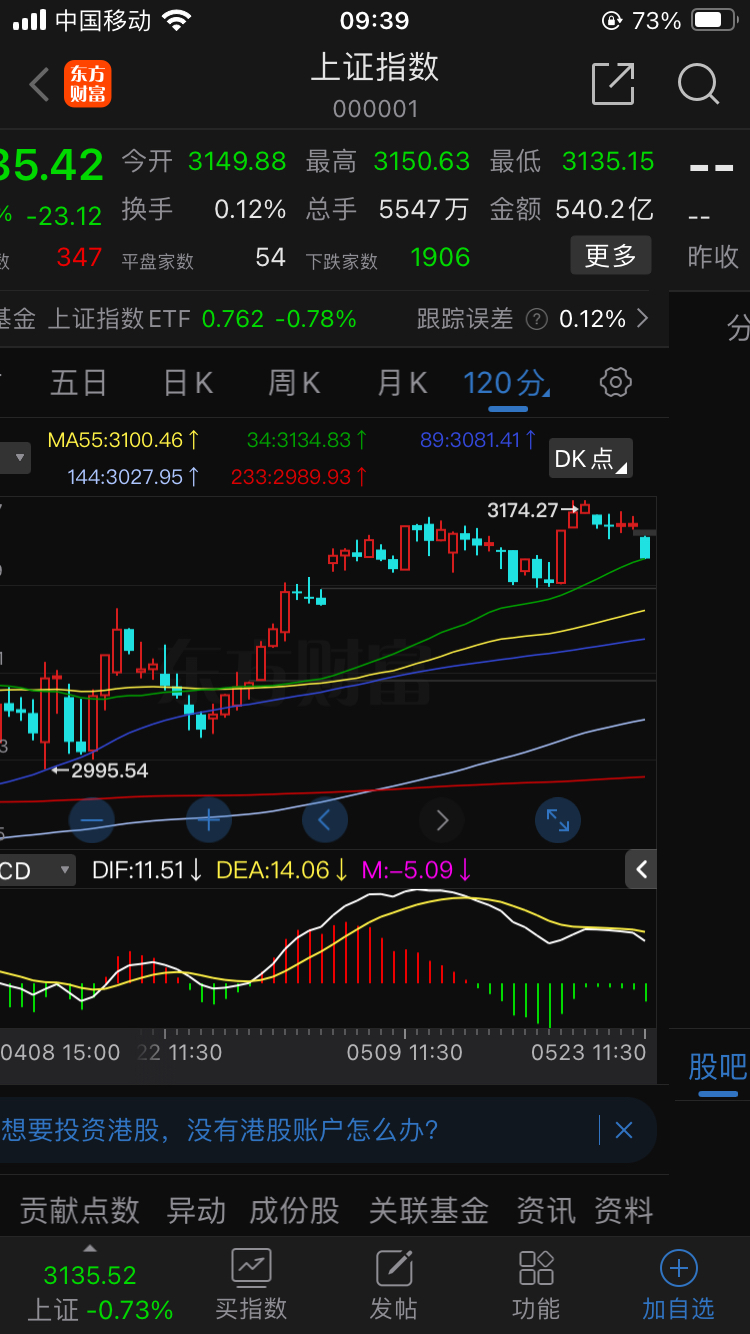750x1334 pixels.
Task: Open the 资料 tab
Action: click(x=624, y=1211)
